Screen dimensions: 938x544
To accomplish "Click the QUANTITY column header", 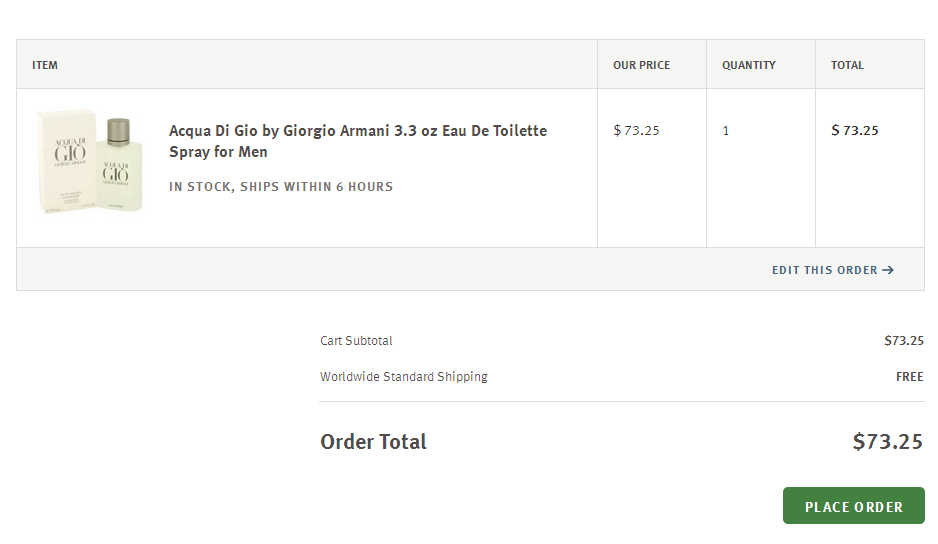I will [x=749, y=65].
